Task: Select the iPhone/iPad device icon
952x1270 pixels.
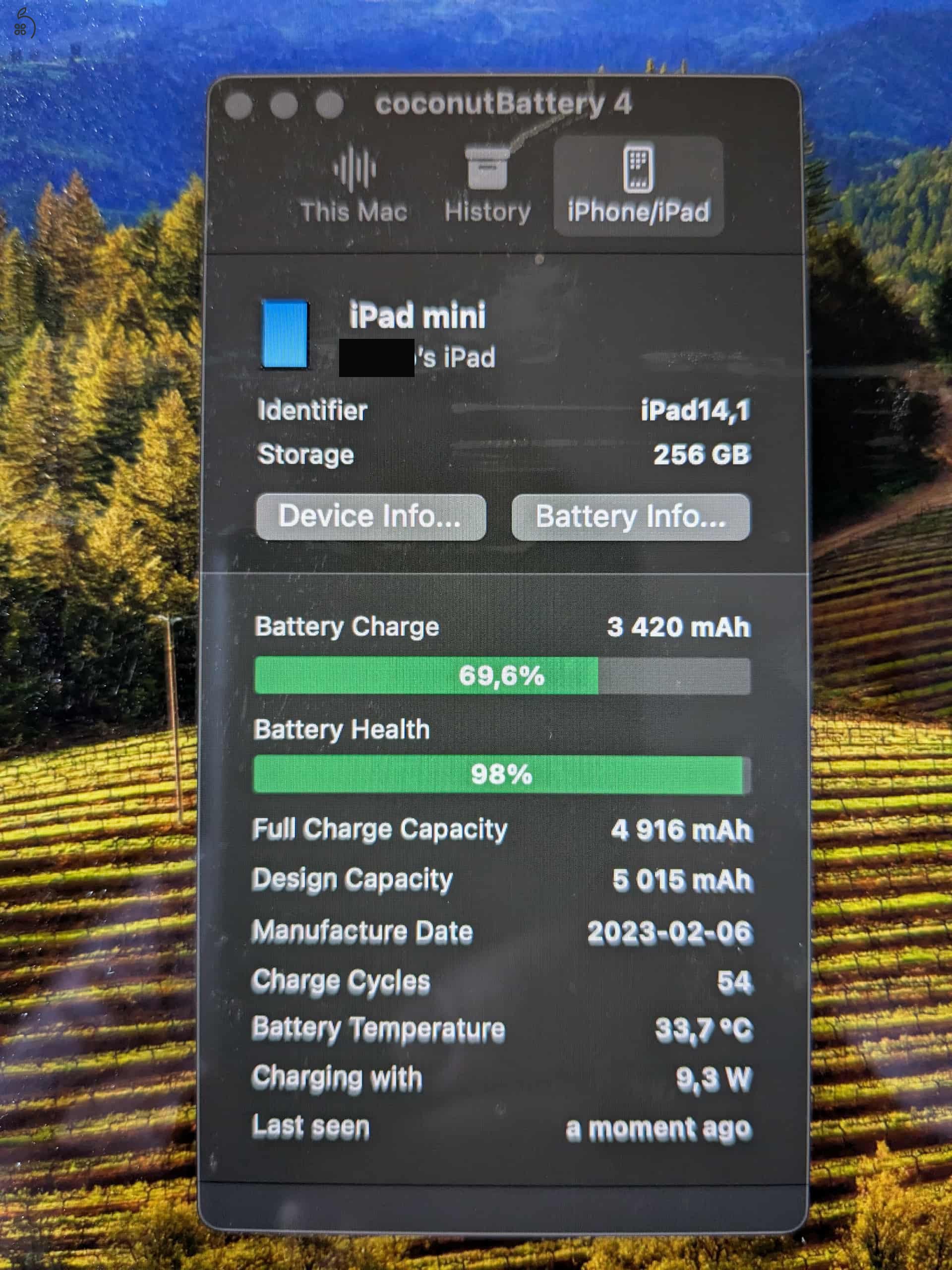Action: tap(638, 168)
